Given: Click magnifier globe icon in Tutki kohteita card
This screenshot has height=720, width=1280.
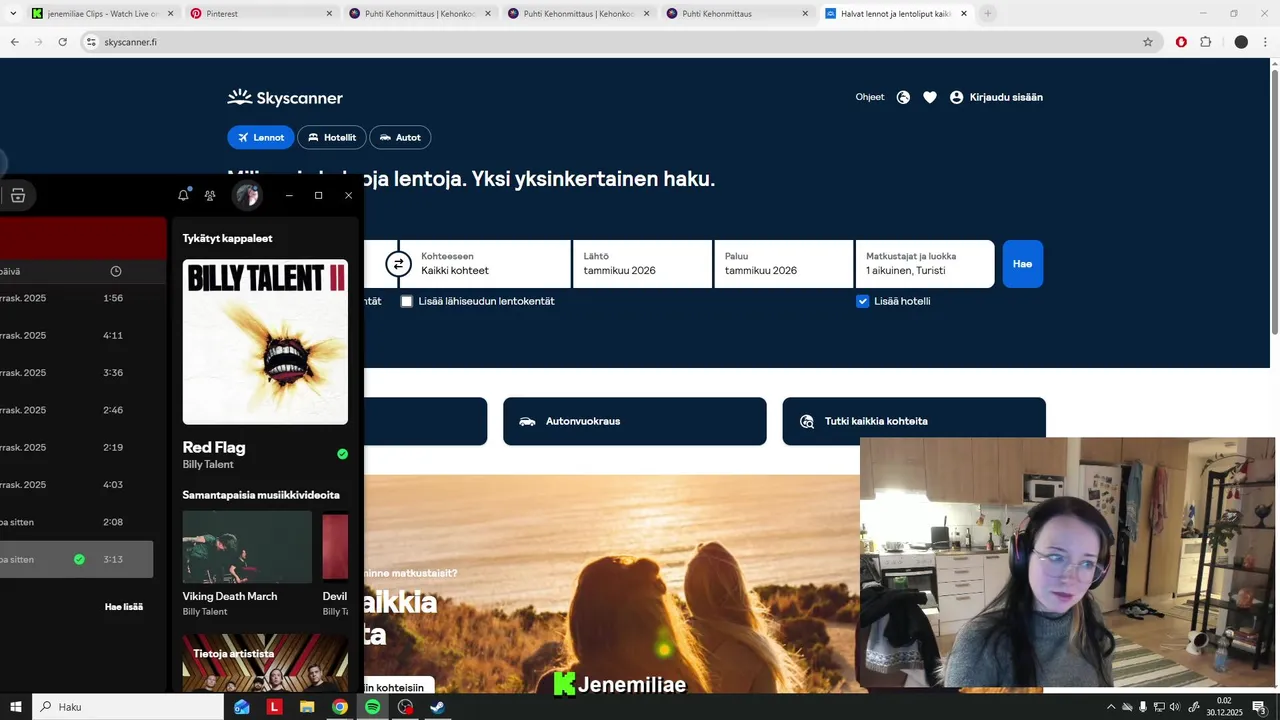Looking at the screenshot, I should coord(807,421).
